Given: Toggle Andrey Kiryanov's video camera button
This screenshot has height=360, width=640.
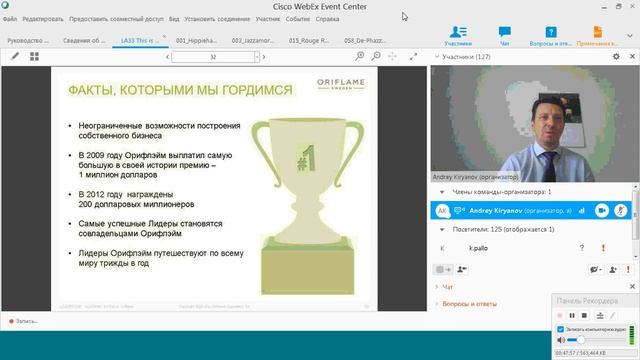Looking at the screenshot, I should tap(602, 211).
